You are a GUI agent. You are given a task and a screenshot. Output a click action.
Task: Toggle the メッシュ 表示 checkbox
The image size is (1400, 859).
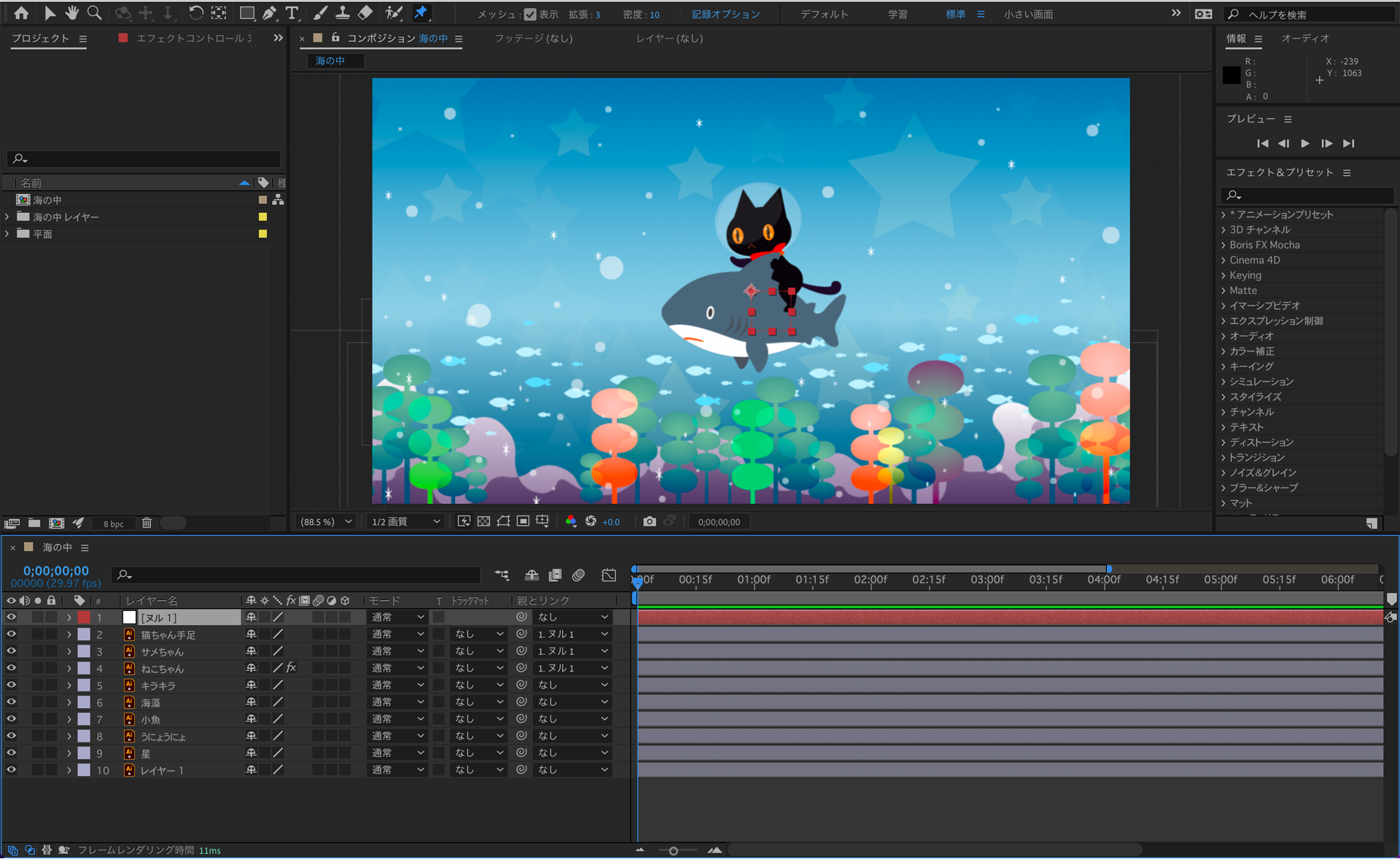(530, 14)
